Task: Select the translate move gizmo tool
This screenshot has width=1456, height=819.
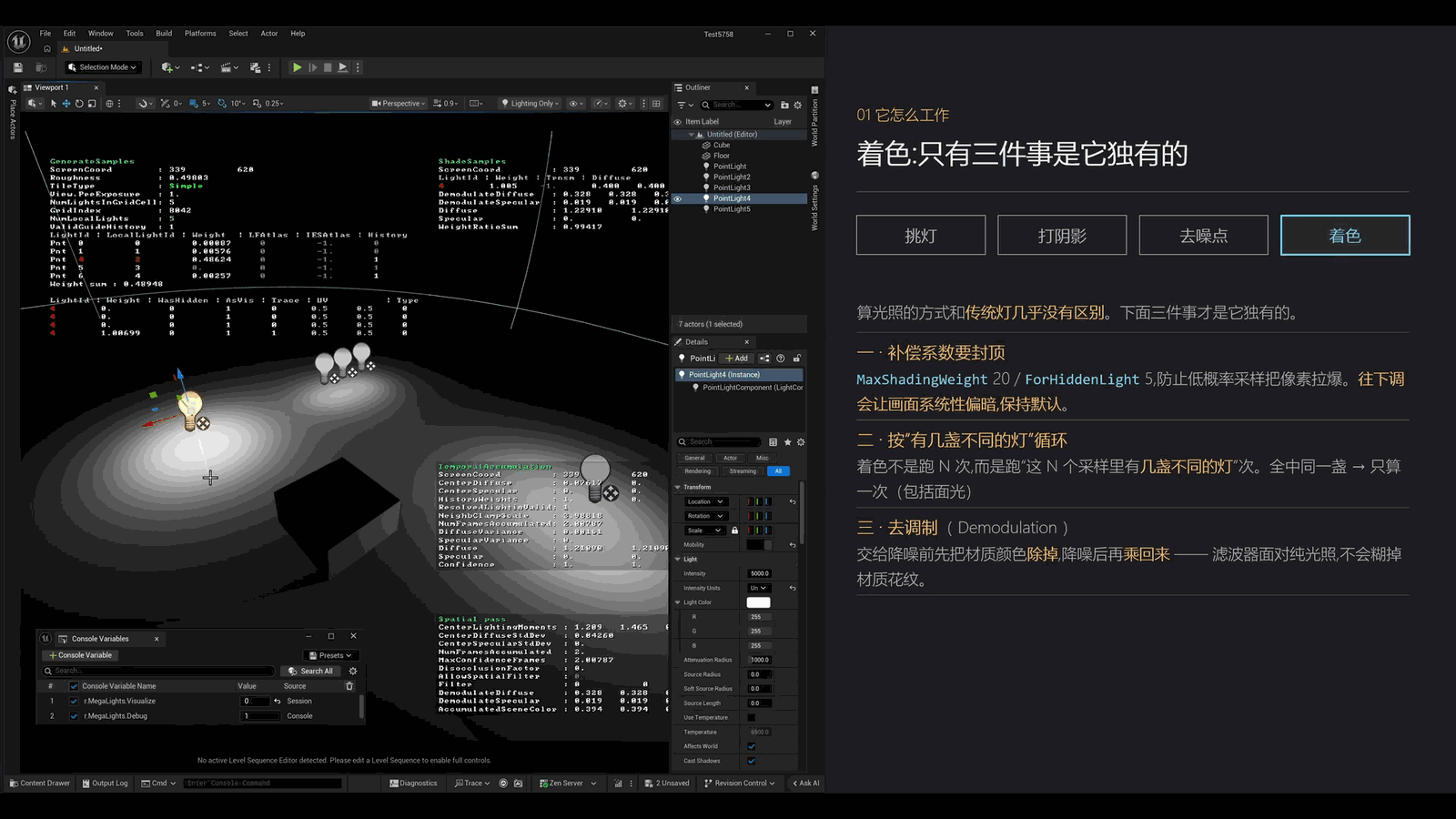Action: [66, 104]
